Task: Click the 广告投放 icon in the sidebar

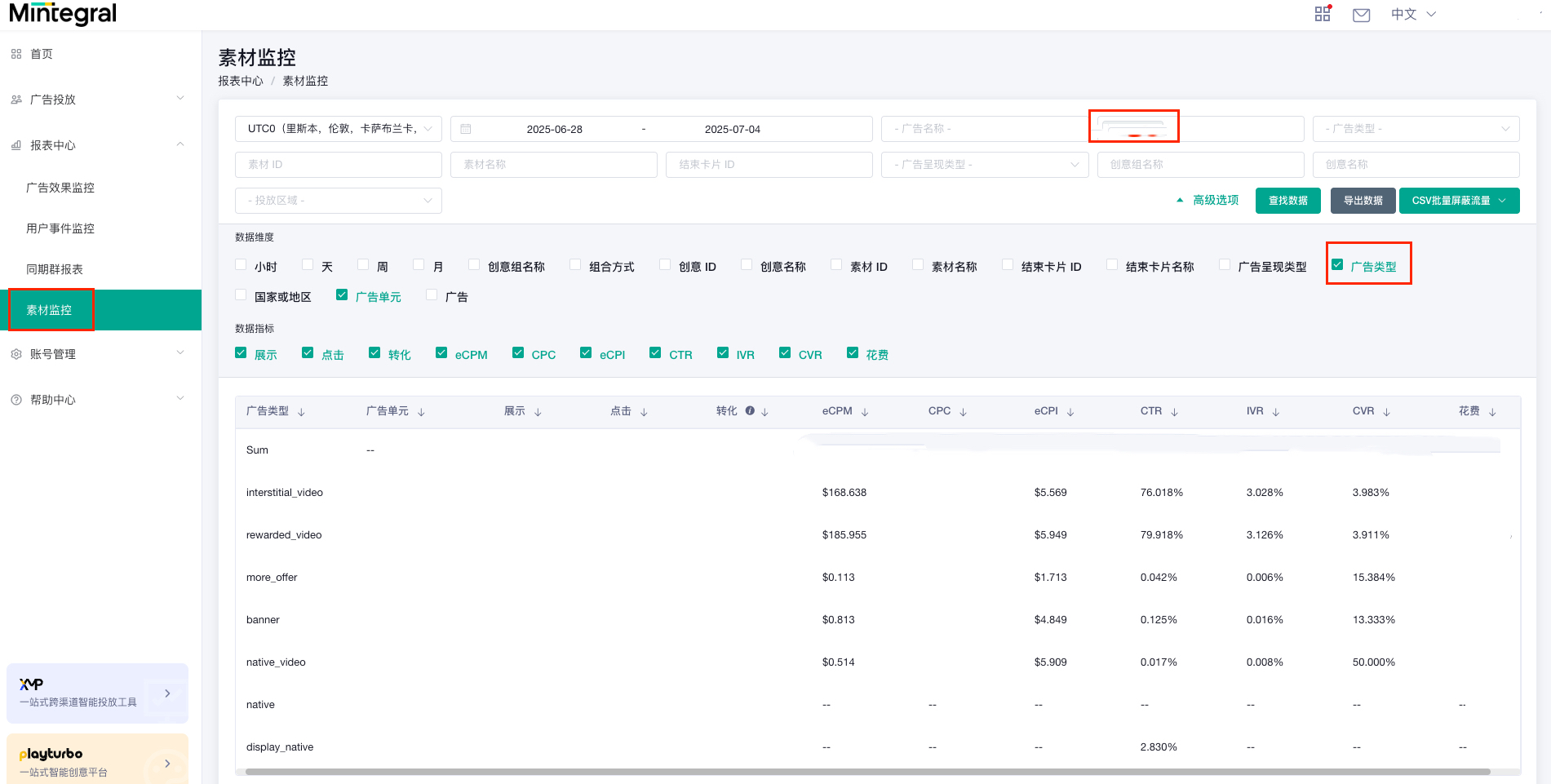Action: 16,99
